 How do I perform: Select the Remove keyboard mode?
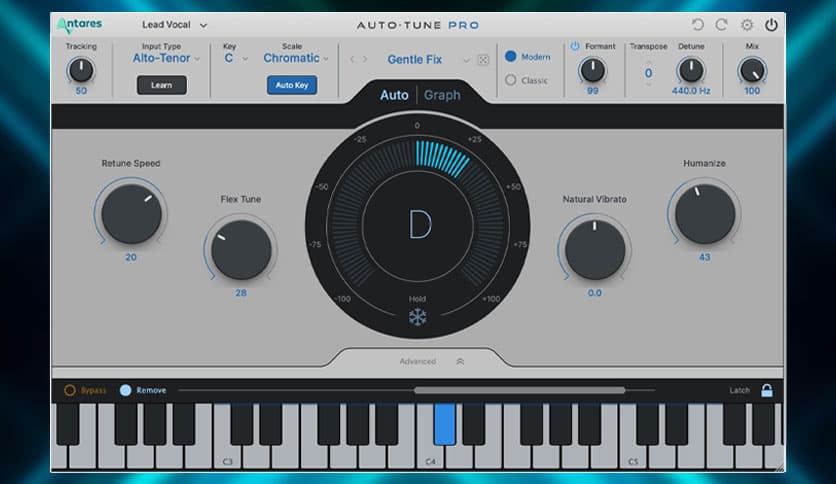click(x=125, y=390)
